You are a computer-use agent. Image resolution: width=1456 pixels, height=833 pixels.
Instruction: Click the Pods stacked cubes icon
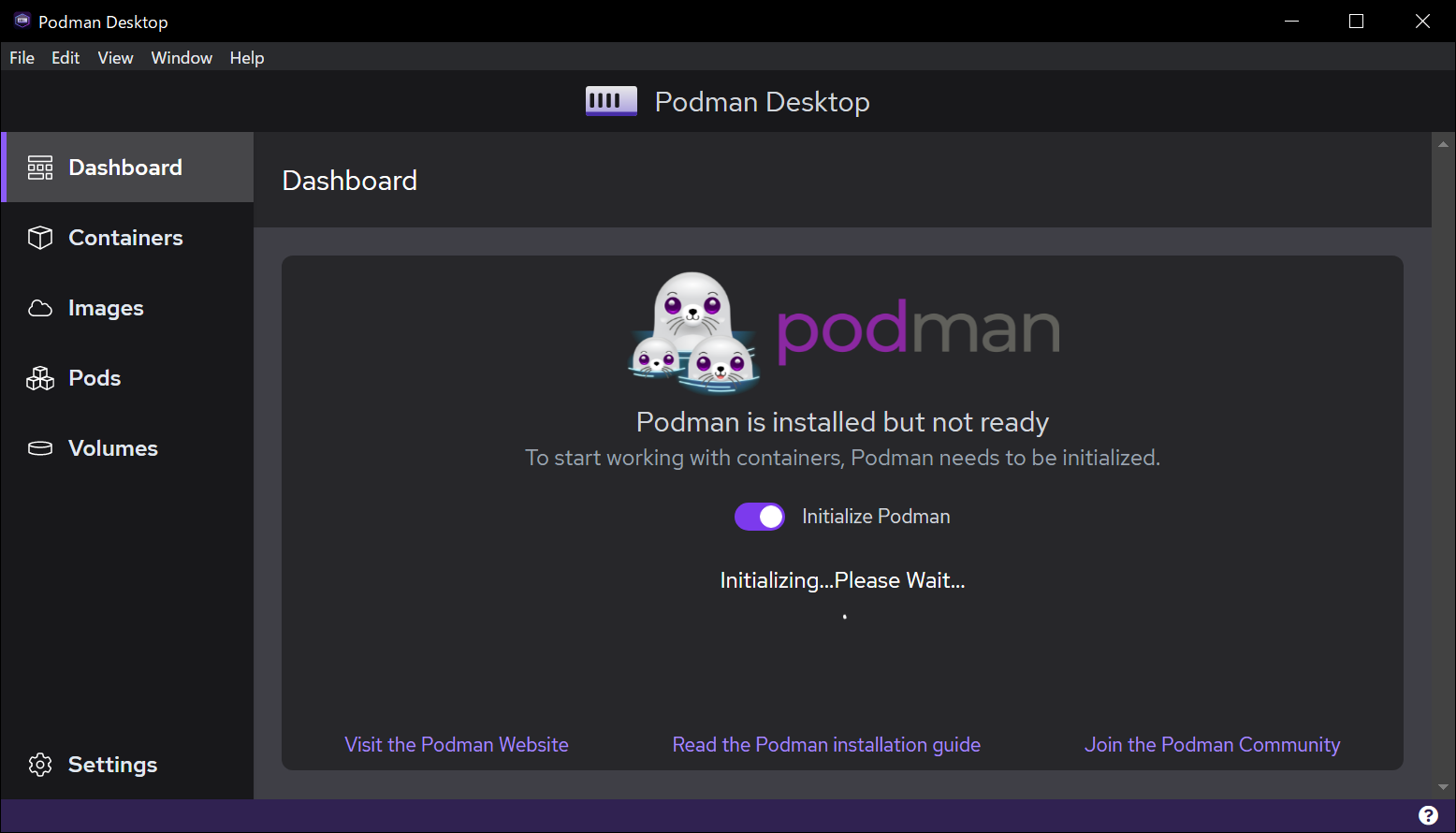[40, 378]
